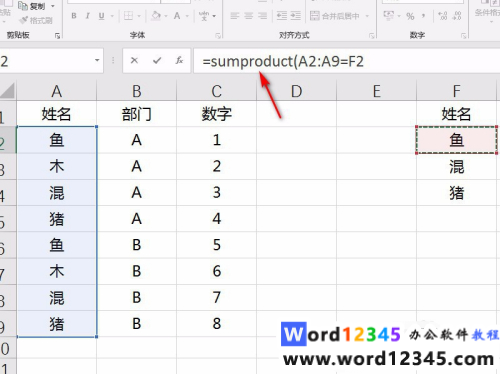Image resolution: width=504 pixels, height=375 pixels.
Task: Toggle Bold formatting
Action: (x=74, y=16)
